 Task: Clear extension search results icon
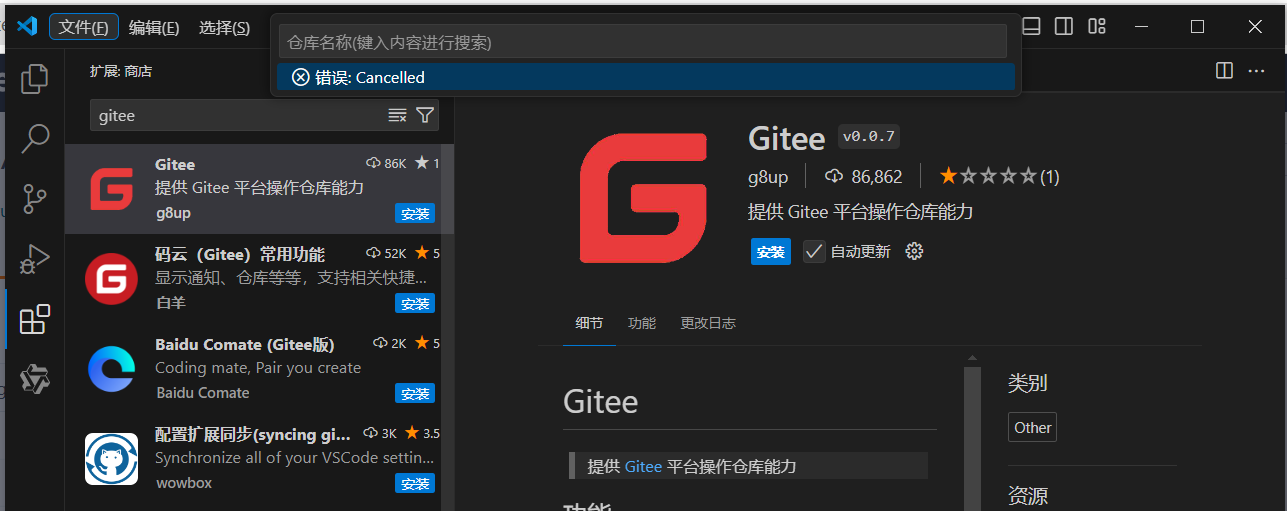397,115
